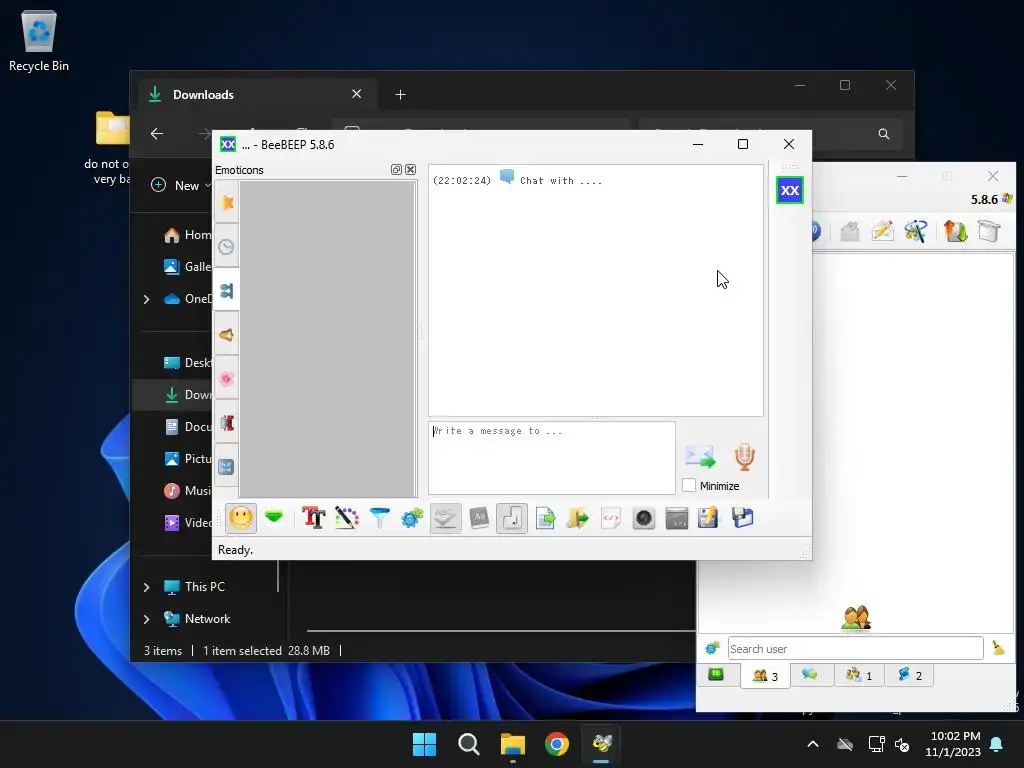This screenshot has width=1024, height=768.
Task: Click the New button in File Explorer
Action: (x=180, y=185)
